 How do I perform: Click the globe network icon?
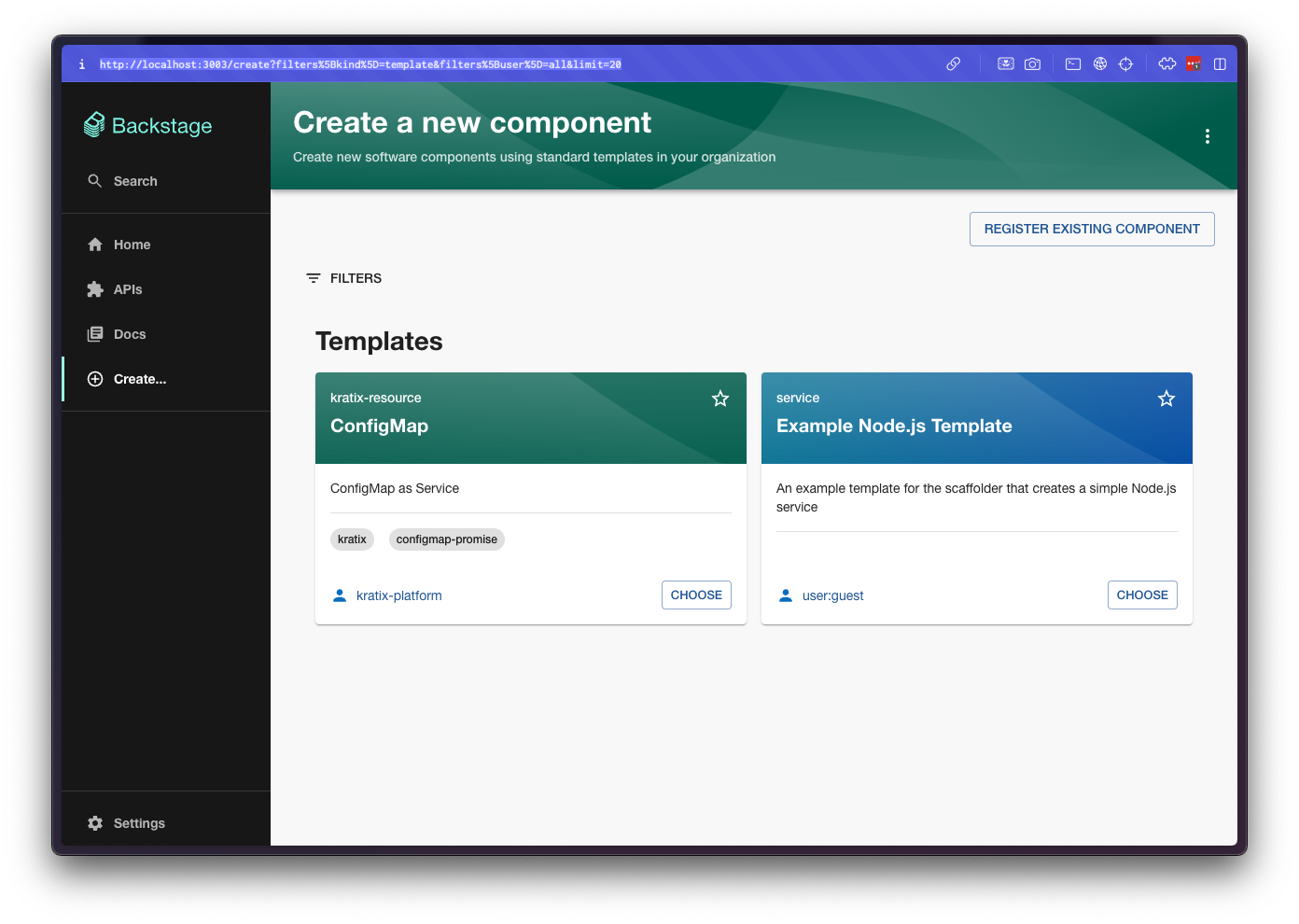click(x=1100, y=64)
